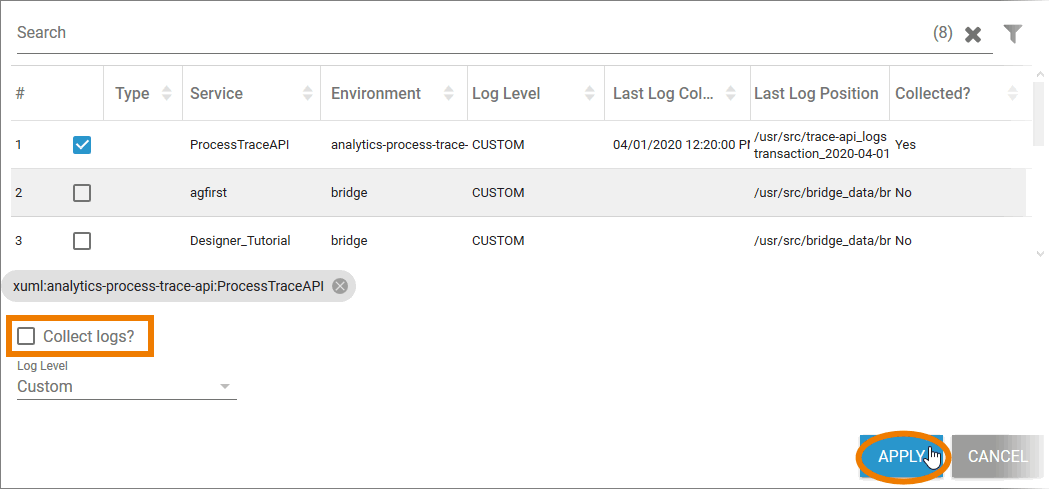Click the Last Log Position header
Image resolution: width=1052 pixels, height=489 pixels.
point(816,93)
